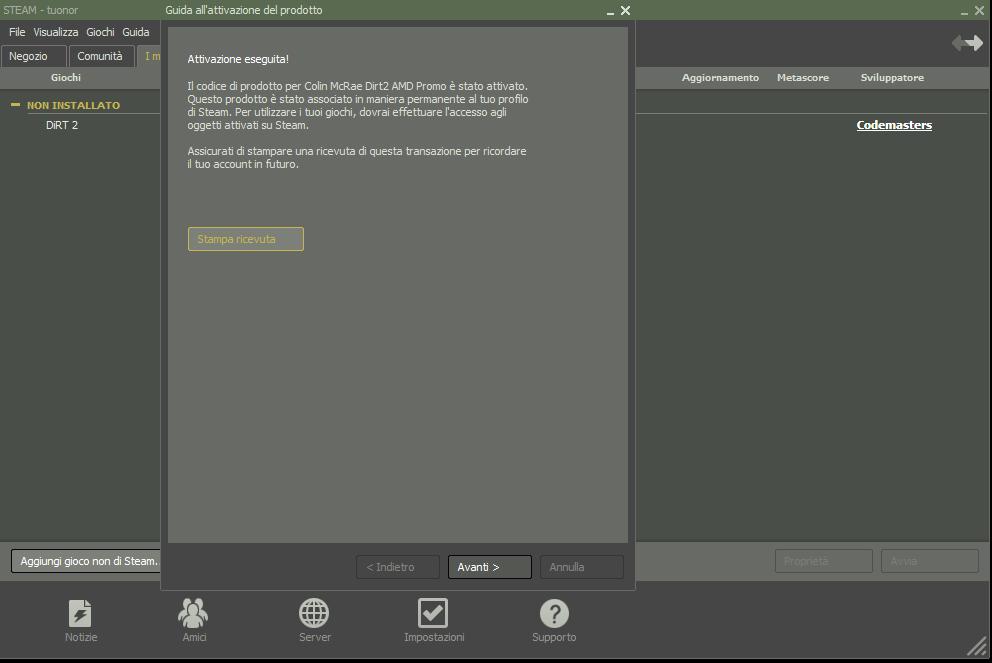Minimize the product activation dialog

610,11
